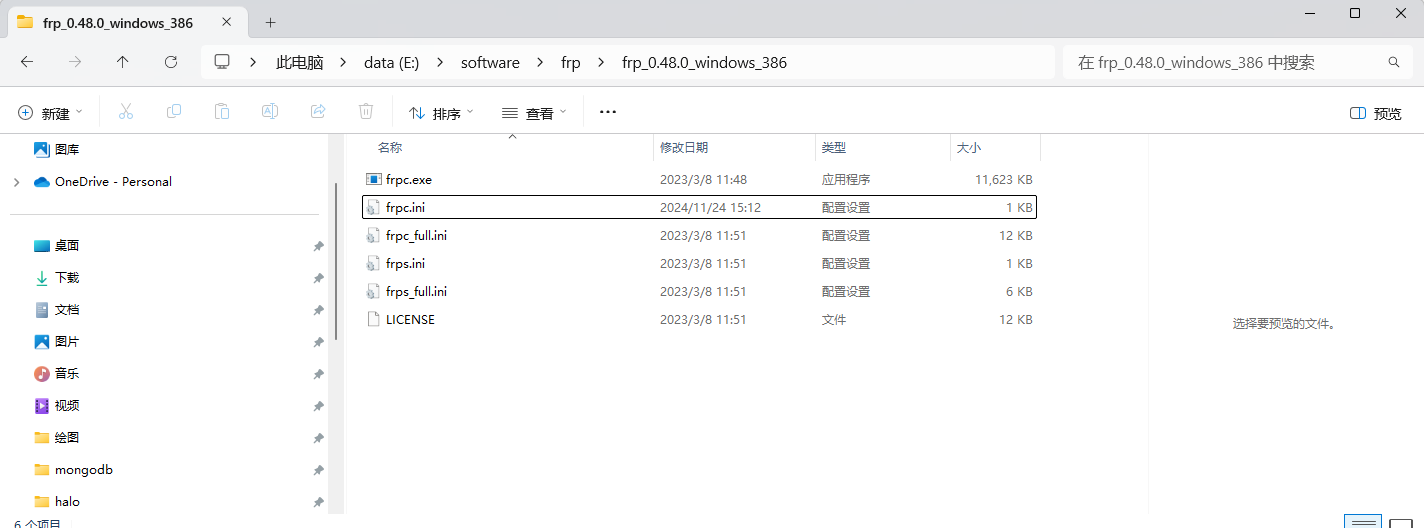The image size is (1424, 528).
Task: Refresh the current folder
Action: [x=171, y=62]
